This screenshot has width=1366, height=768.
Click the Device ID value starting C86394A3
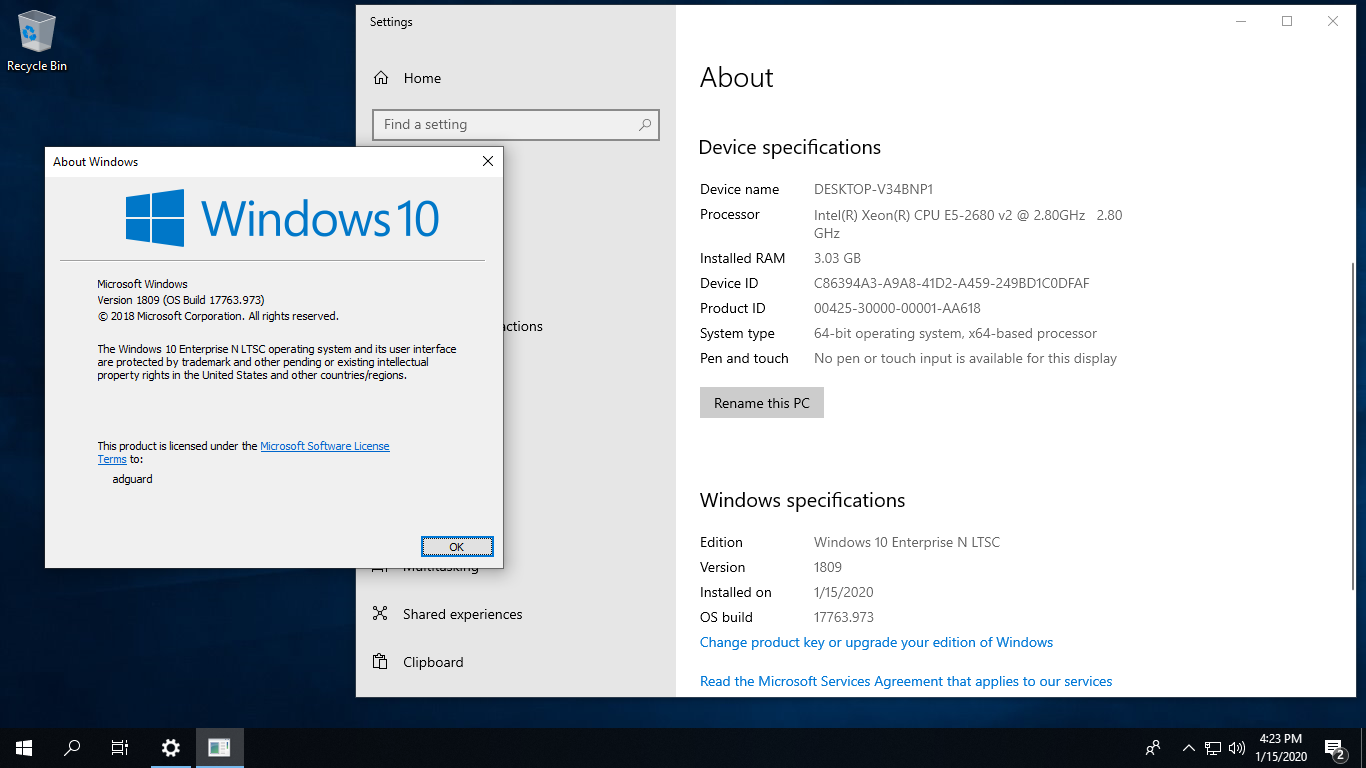click(x=952, y=283)
